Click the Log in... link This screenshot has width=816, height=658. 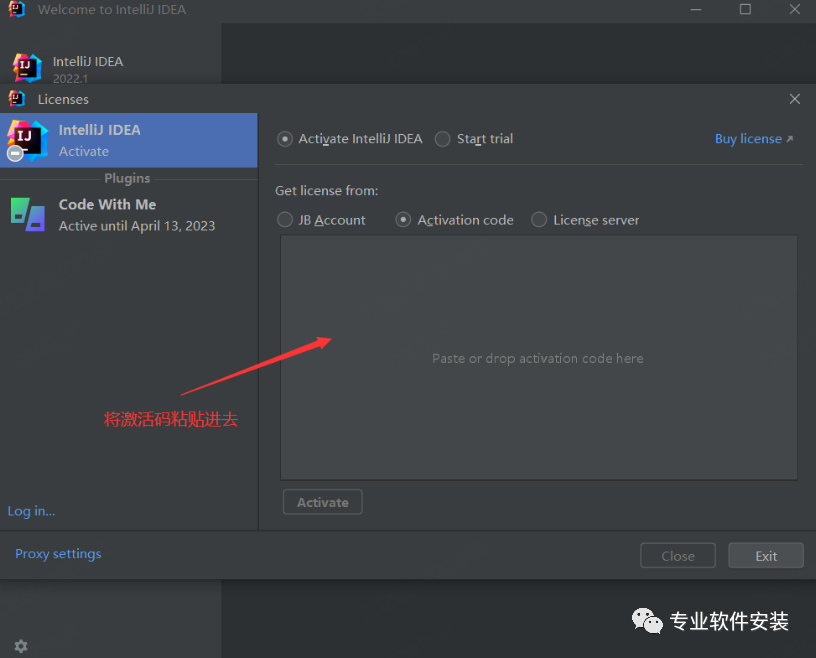32,511
